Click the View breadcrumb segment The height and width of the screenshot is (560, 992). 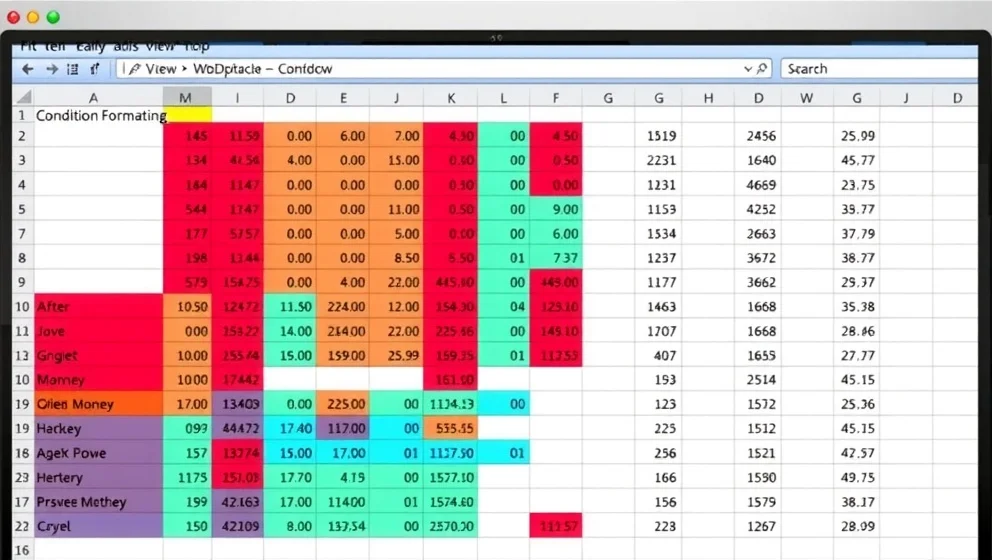pos(160,69)
